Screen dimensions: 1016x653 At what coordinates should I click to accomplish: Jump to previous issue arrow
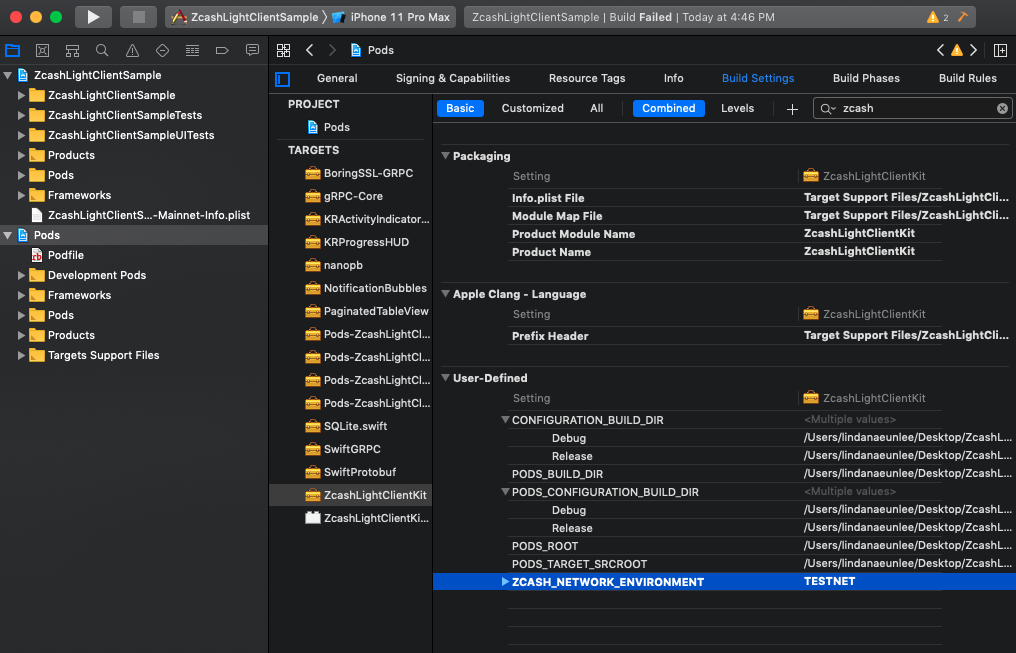coord(940,51)
